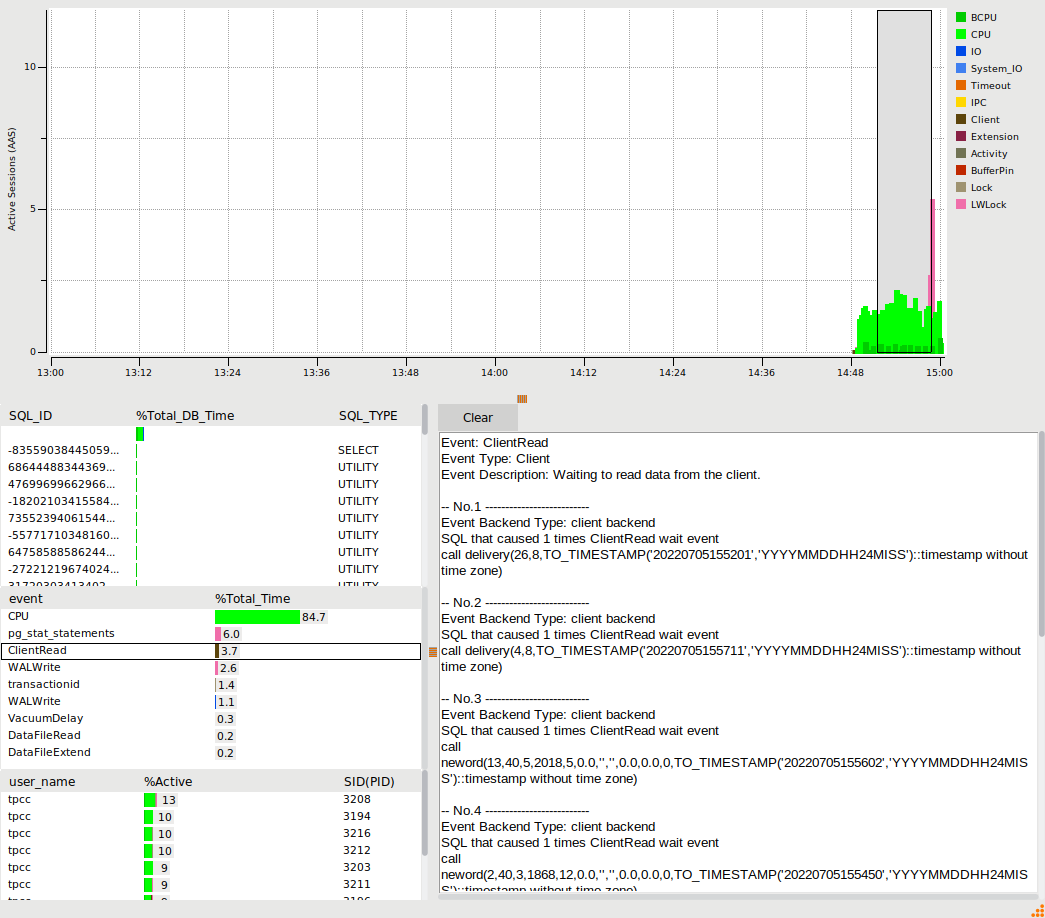Click the Lock legend swatch

[960, 187]
